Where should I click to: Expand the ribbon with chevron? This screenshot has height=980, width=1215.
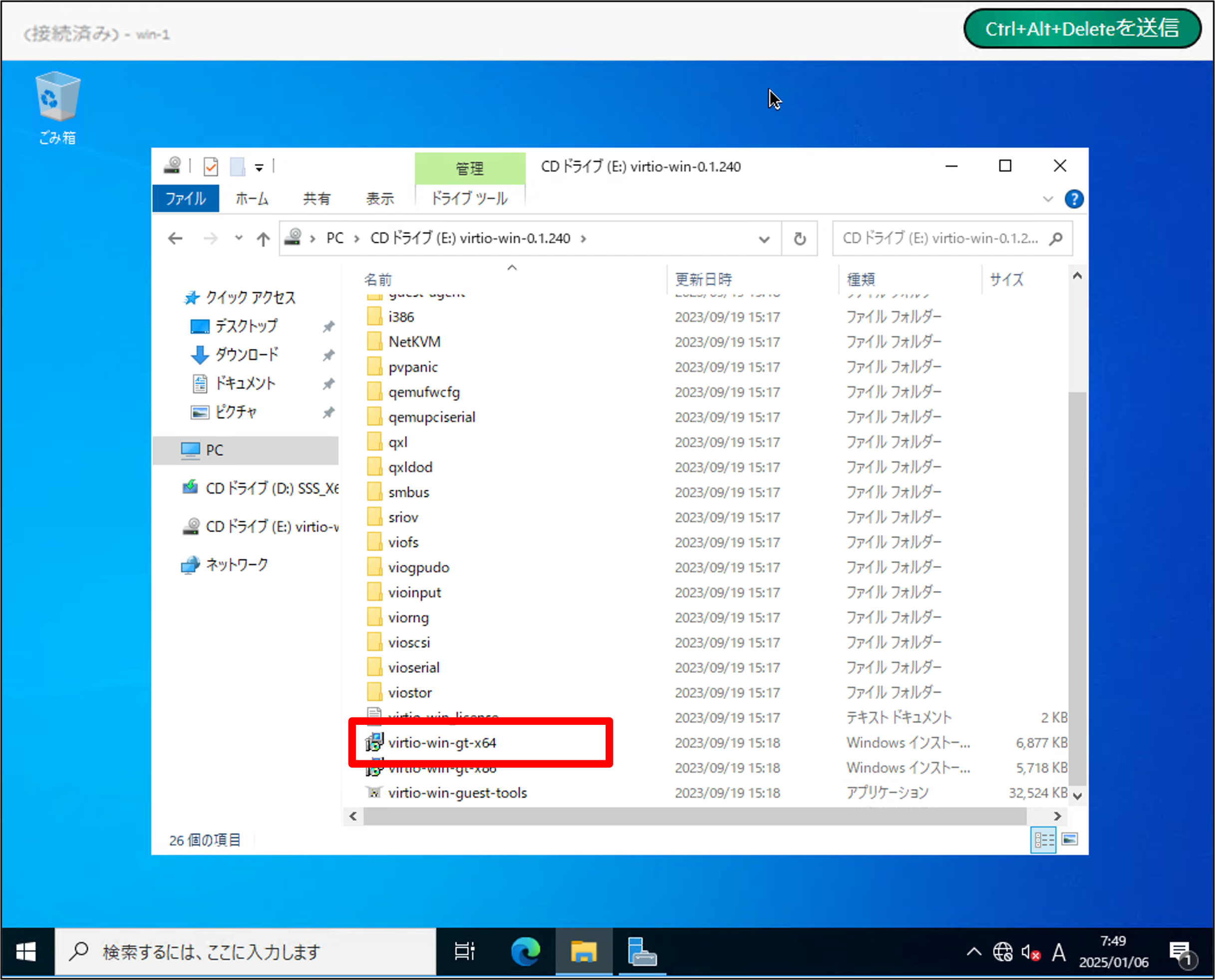point(1048,199)
